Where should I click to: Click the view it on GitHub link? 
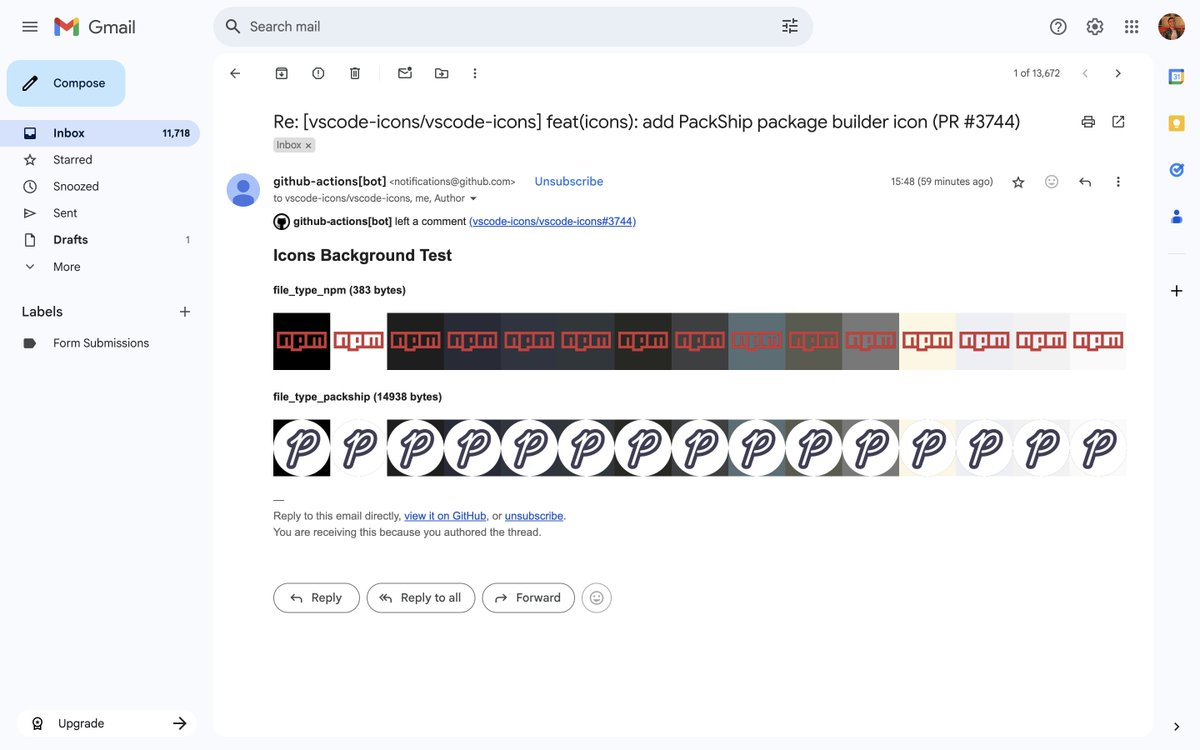(445, 516)
